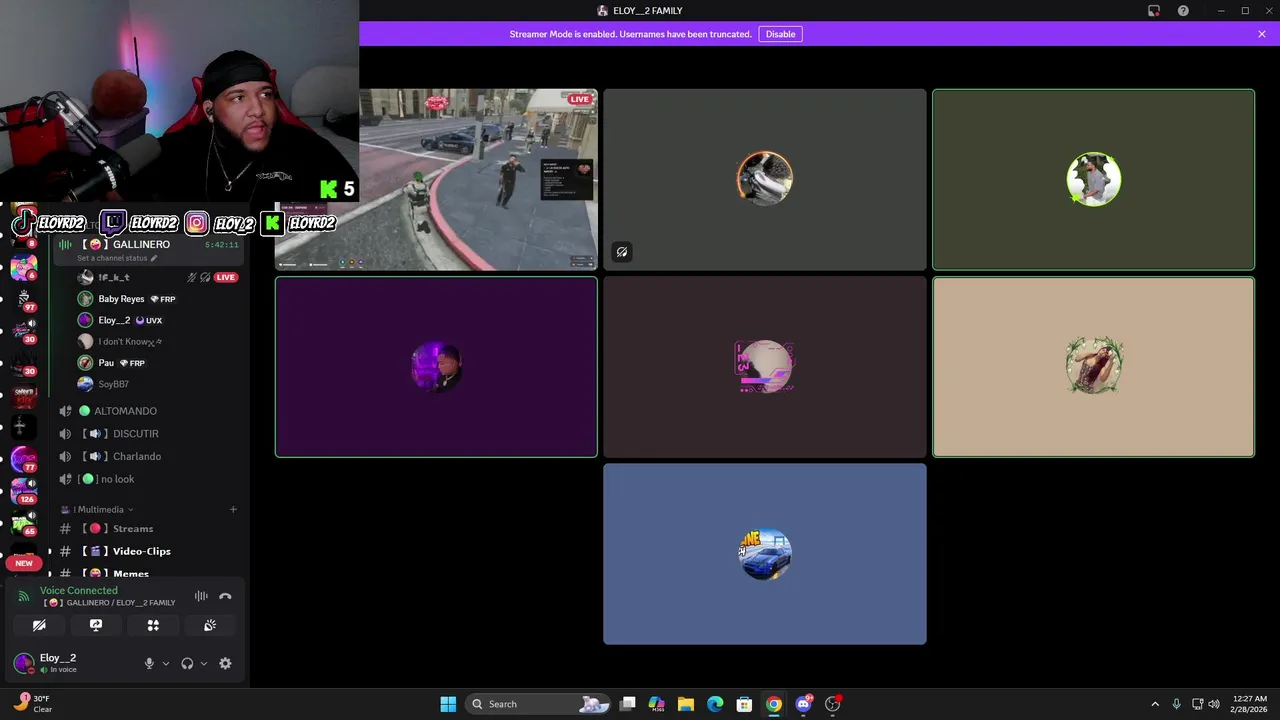Viewport: 1280px width, 720px height.
Task: Add a channel to Multimedia category
Action: (x=233, y=510)
